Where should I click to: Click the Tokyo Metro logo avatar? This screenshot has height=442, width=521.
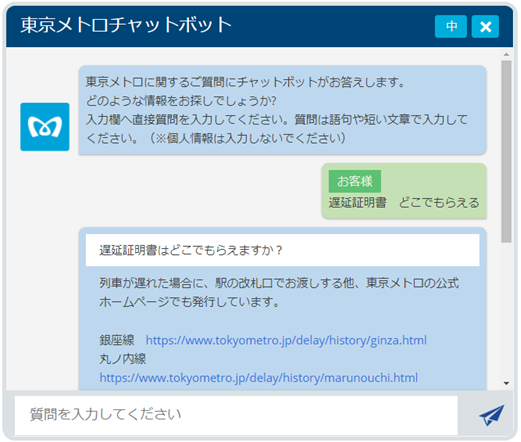click(x=45, y=127)
